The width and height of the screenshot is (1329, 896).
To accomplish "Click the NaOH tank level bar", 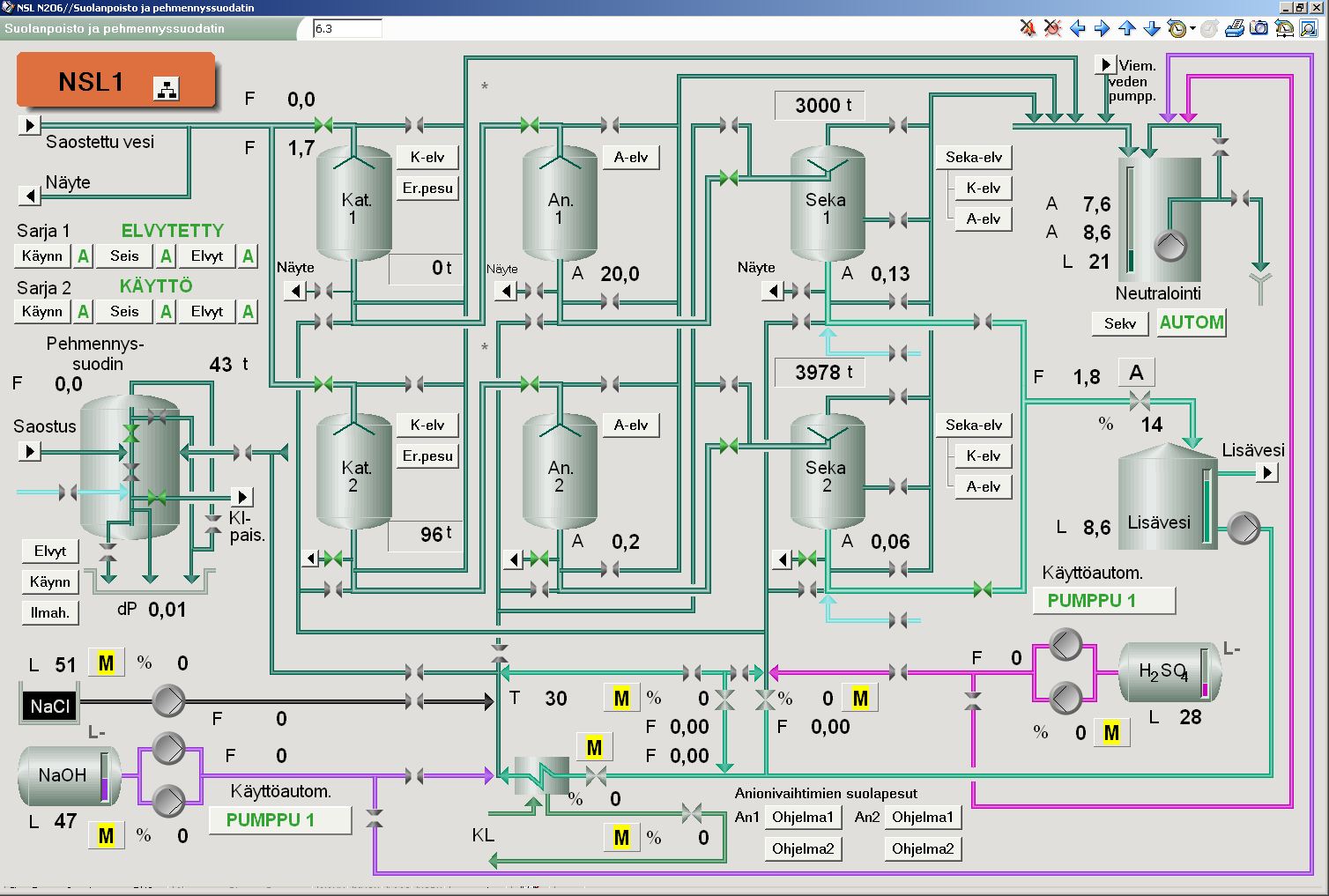I will tap(104, 777).
